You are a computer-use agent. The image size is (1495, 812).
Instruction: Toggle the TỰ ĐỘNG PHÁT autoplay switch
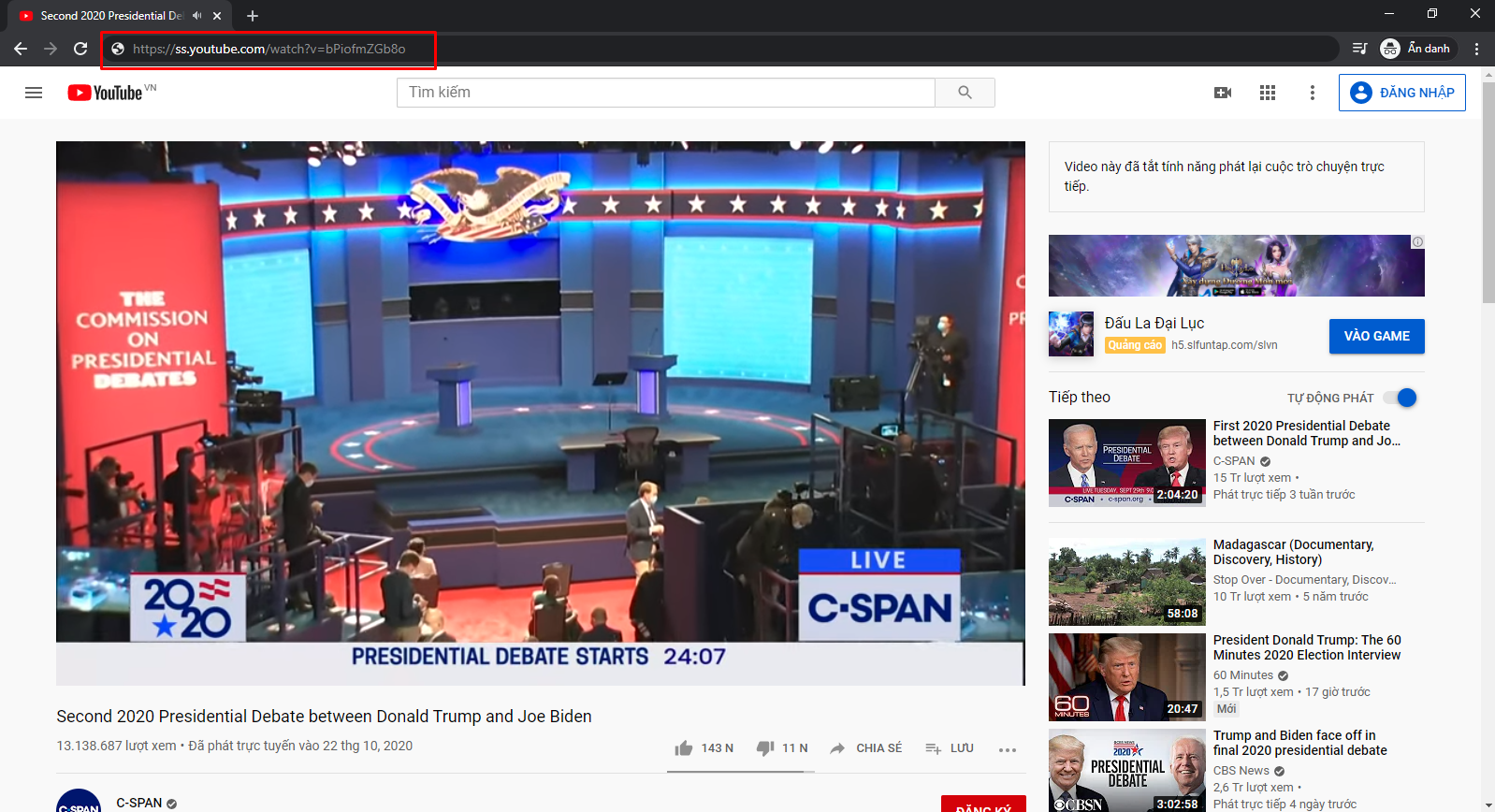tap(1401, 398)
